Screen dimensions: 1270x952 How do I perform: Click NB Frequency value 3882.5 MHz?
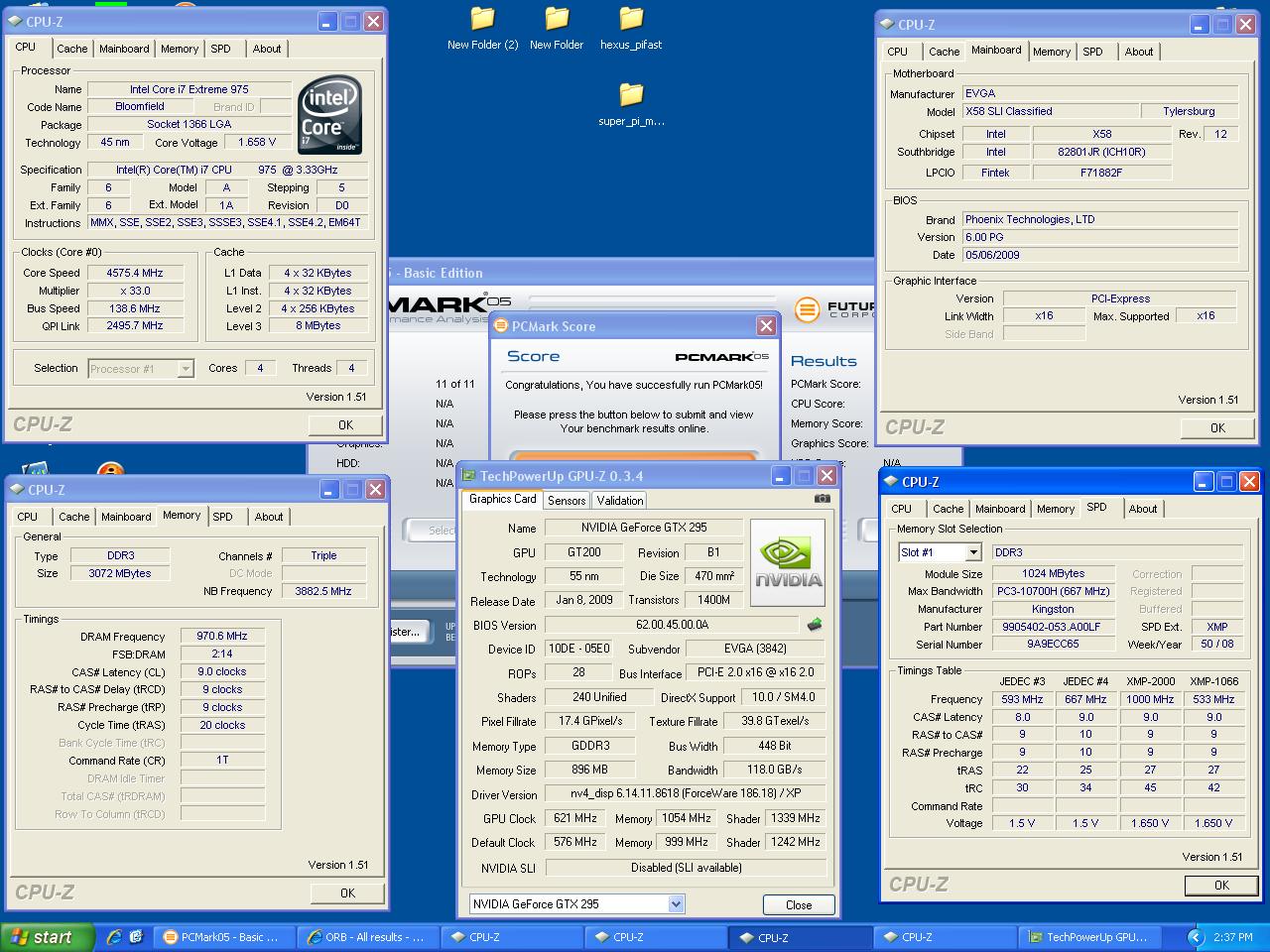[323, 591]
